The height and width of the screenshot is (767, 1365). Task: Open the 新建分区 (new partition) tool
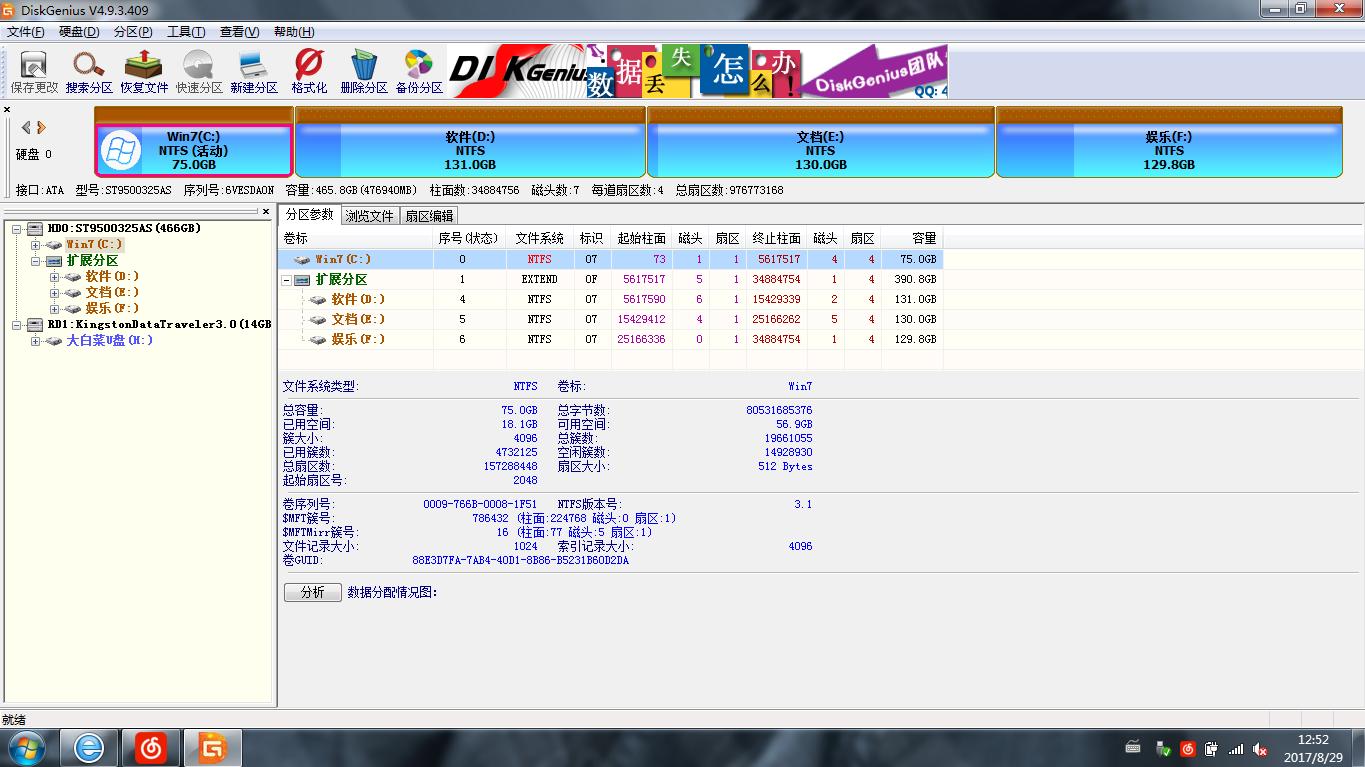pyautogui.click(x=252, y=70)
